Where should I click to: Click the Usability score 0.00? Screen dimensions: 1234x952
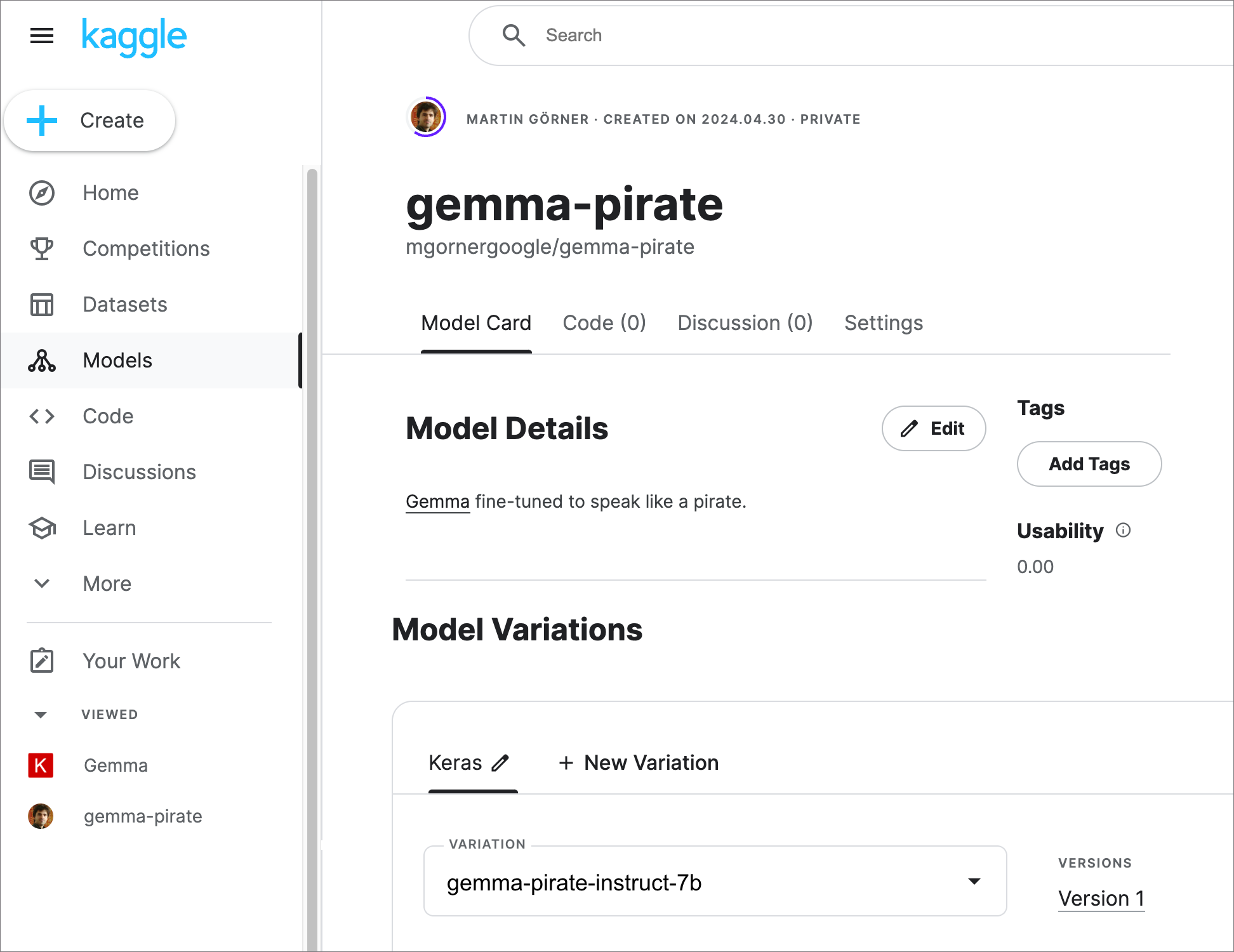pos(1035,567)
